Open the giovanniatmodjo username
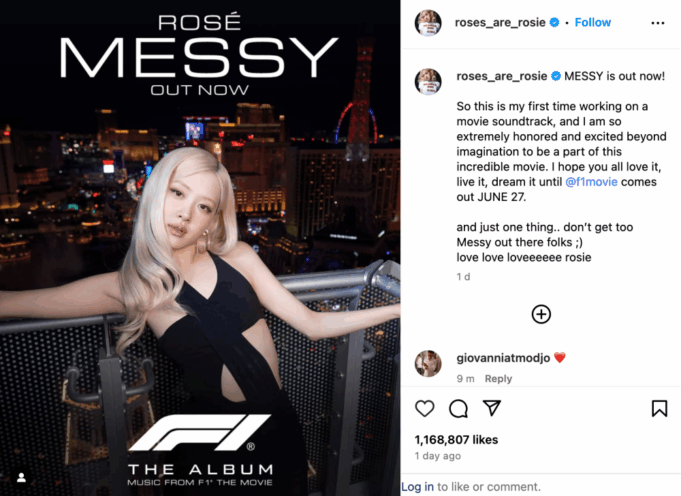Screen dimensions: 681x496 click(503, 358)
